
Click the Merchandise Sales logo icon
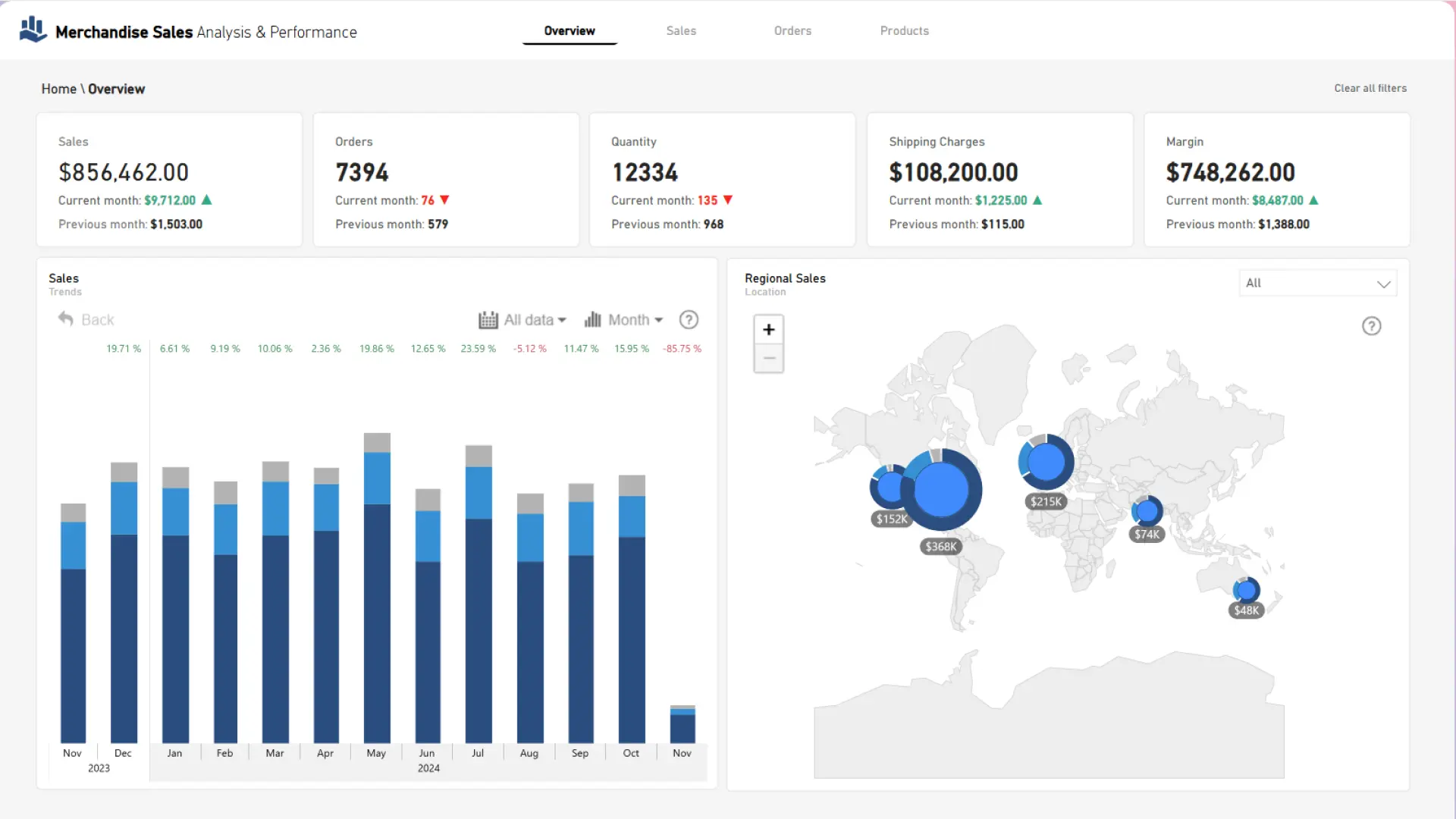pos(33,30)
